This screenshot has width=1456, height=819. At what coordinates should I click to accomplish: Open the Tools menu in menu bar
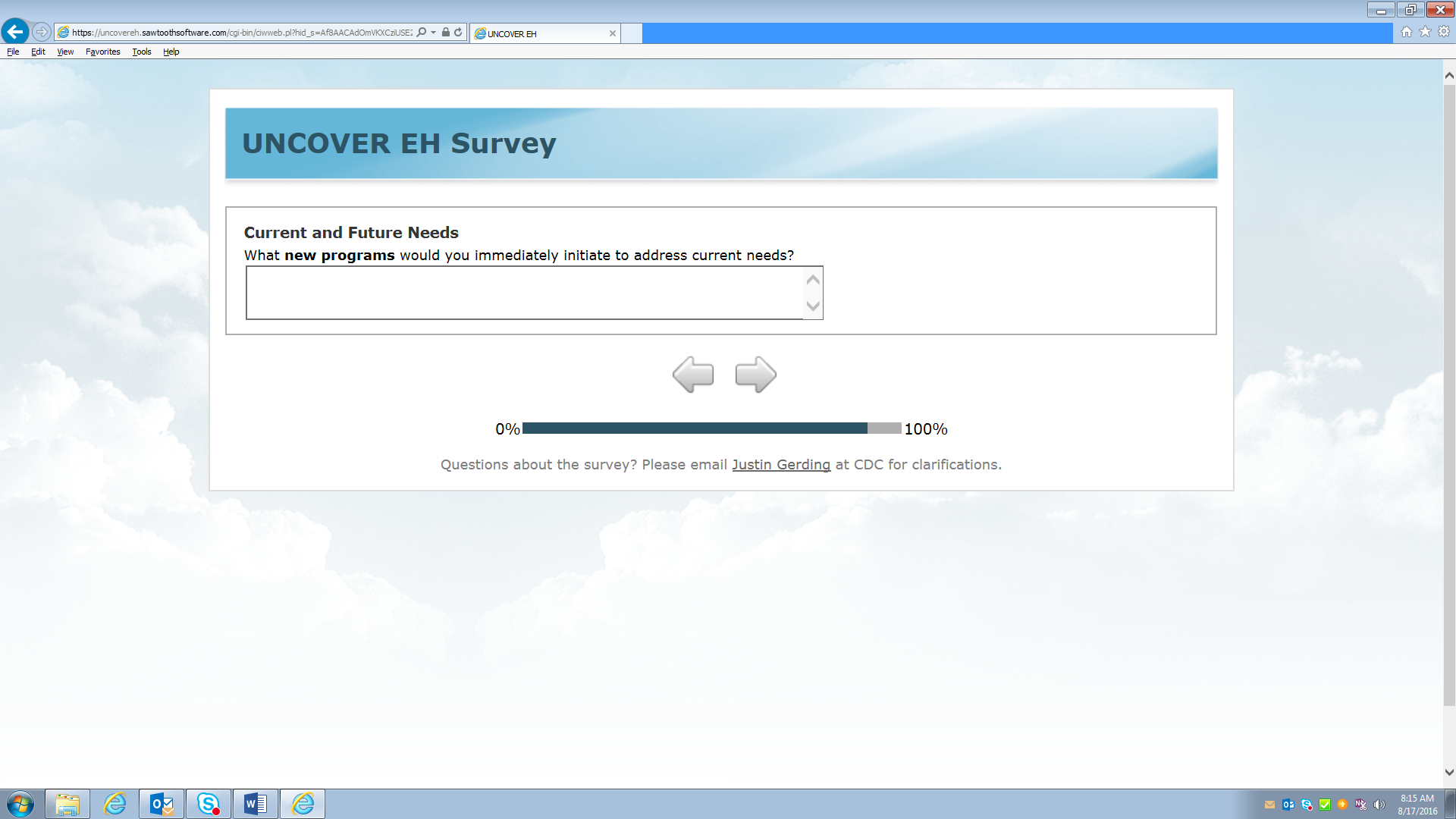point(141,52)
